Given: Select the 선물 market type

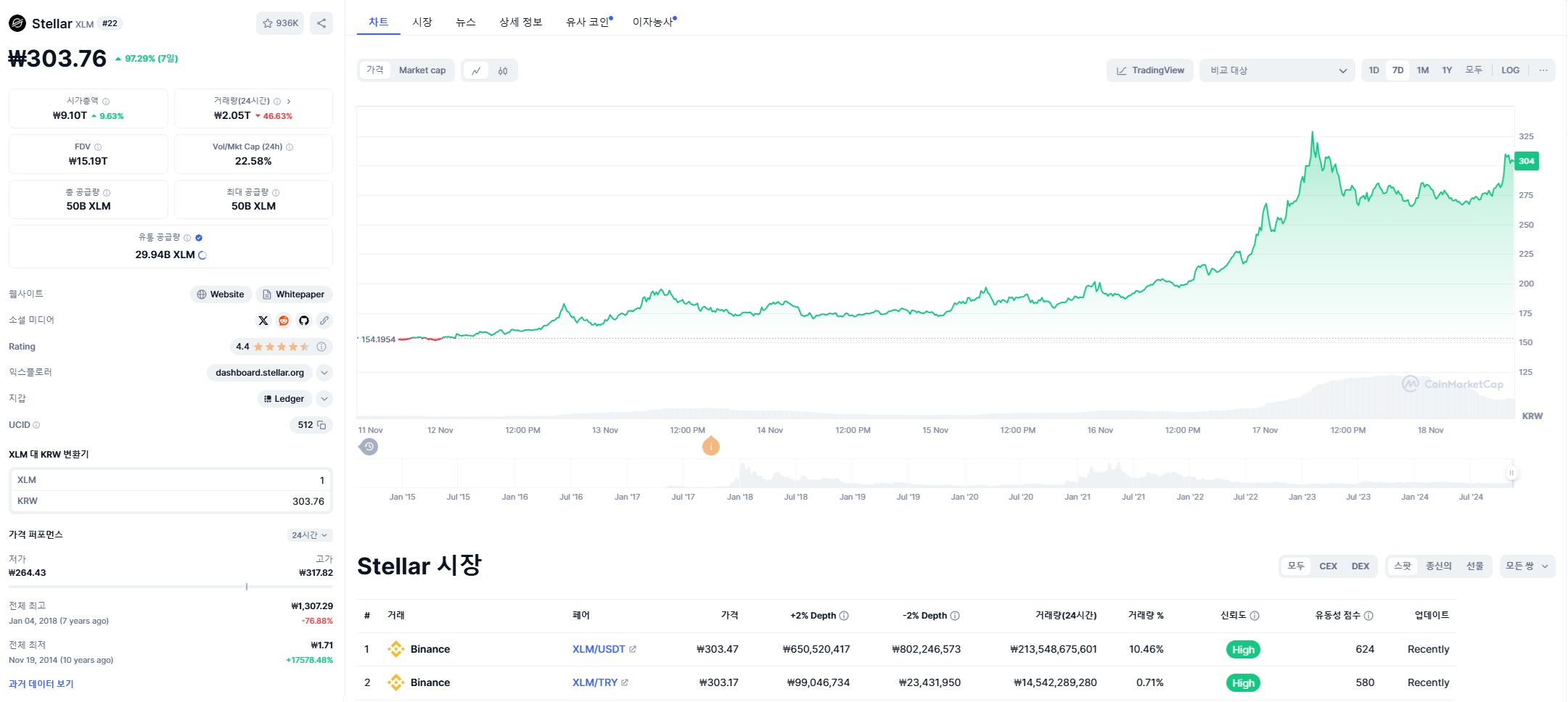Looking at the screenshot, I should pos(1475,566).
